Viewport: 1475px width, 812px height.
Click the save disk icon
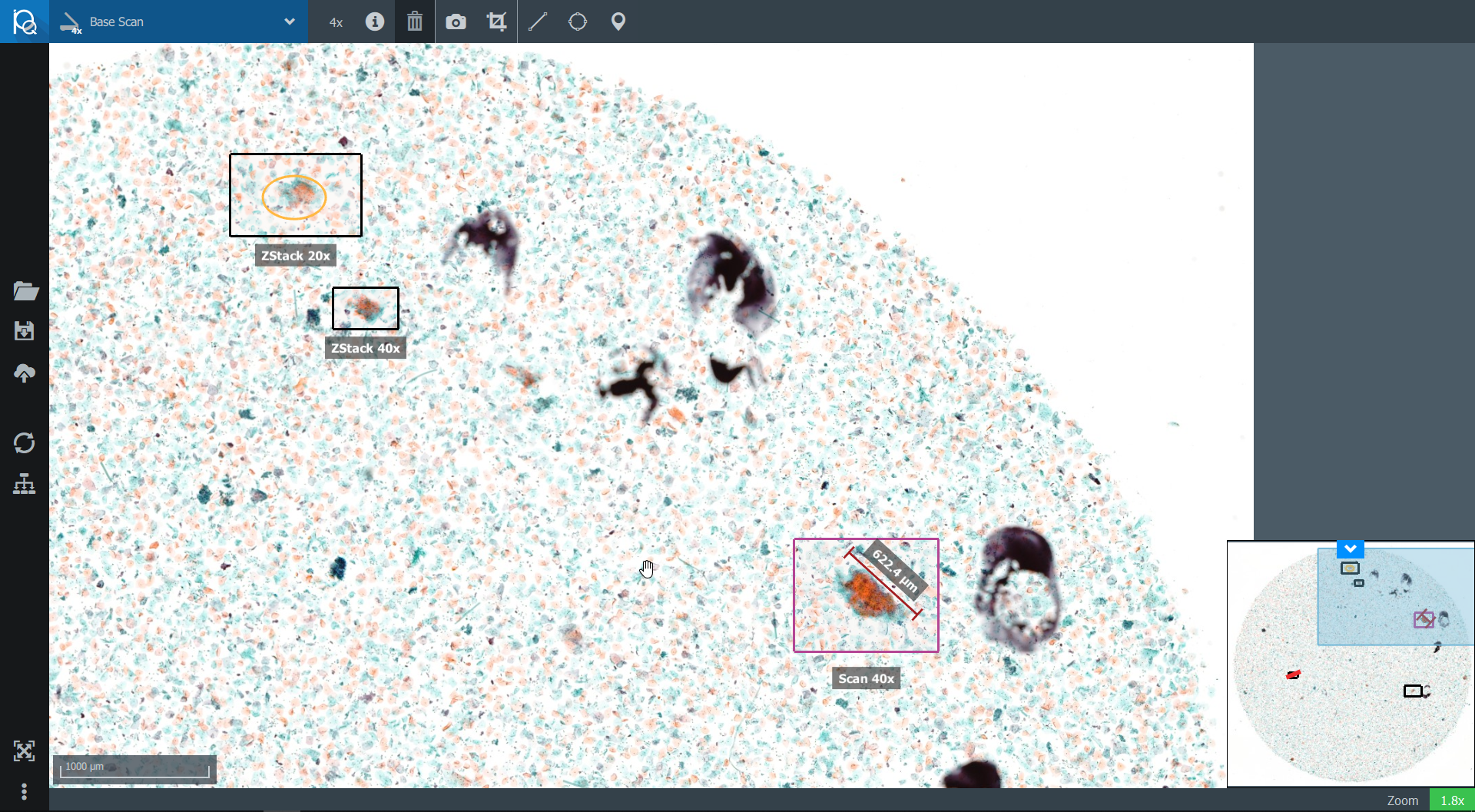coord(25,331)
